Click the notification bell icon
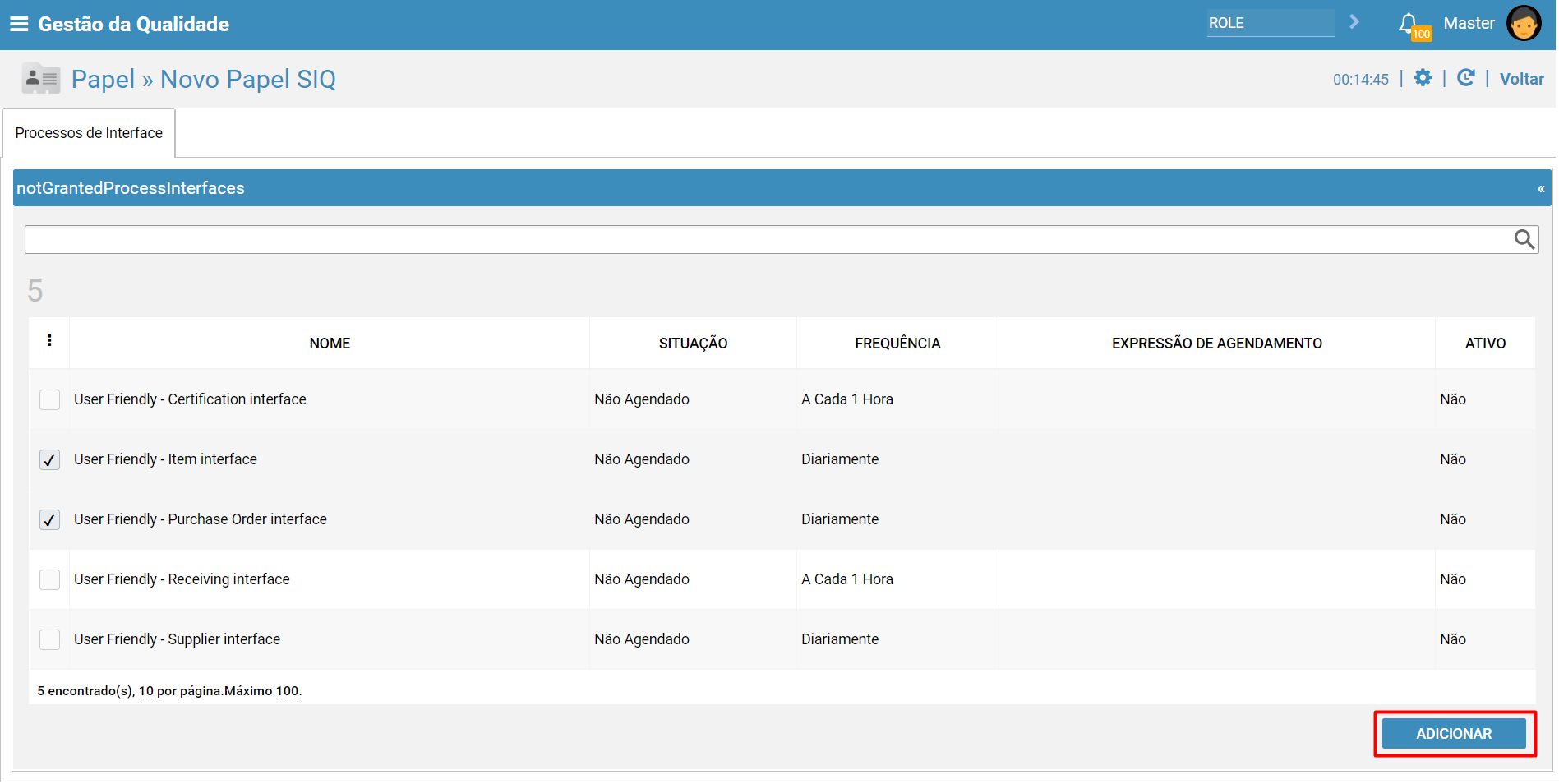The image size is (1559, 784). [x=1409, y=23]
